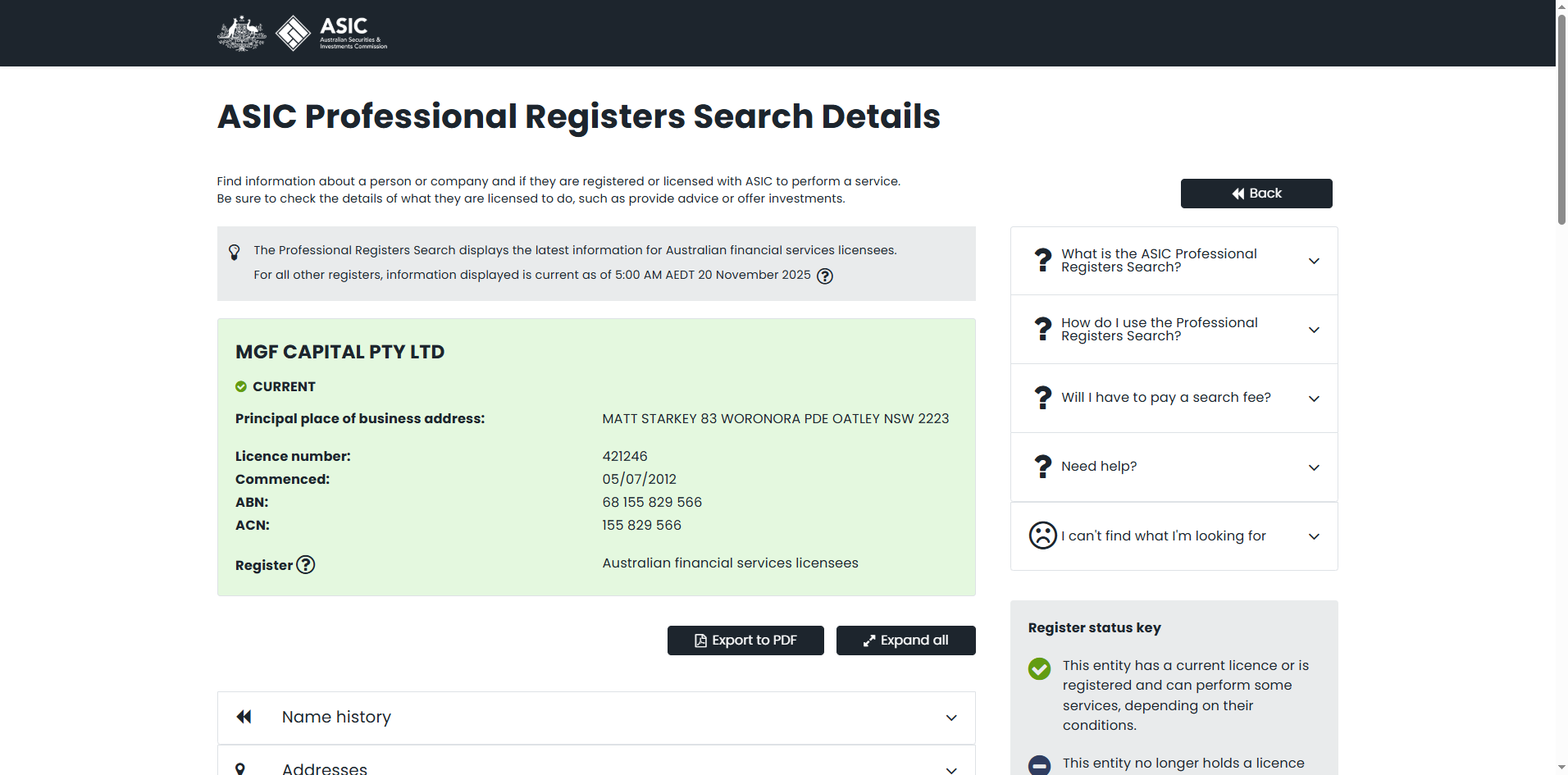The height and width of the screenshot is (775, 1568).
Task: Click the blue minus status icon
Action: [1039, 765]
